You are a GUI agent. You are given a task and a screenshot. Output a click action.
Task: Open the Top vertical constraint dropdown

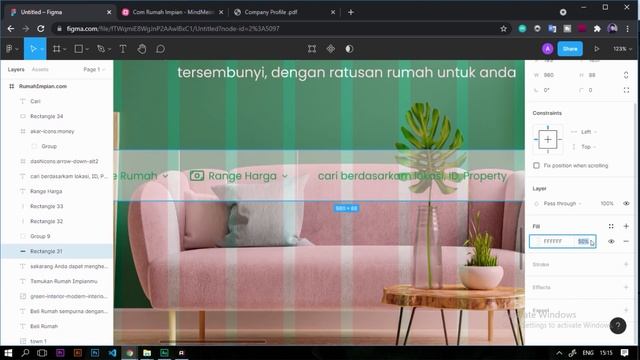coord(589,147)
